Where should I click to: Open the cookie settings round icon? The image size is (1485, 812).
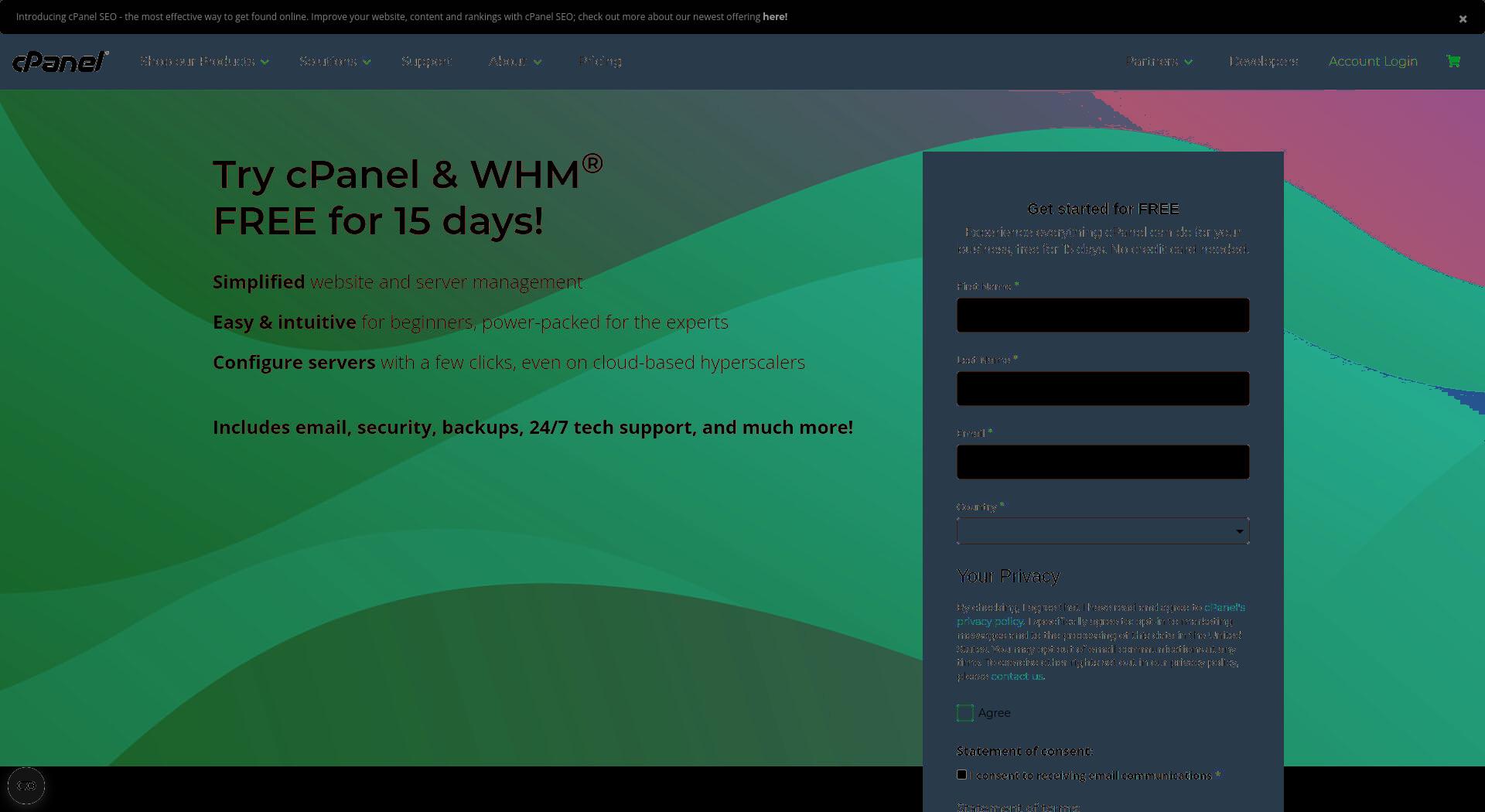(26, 786)
